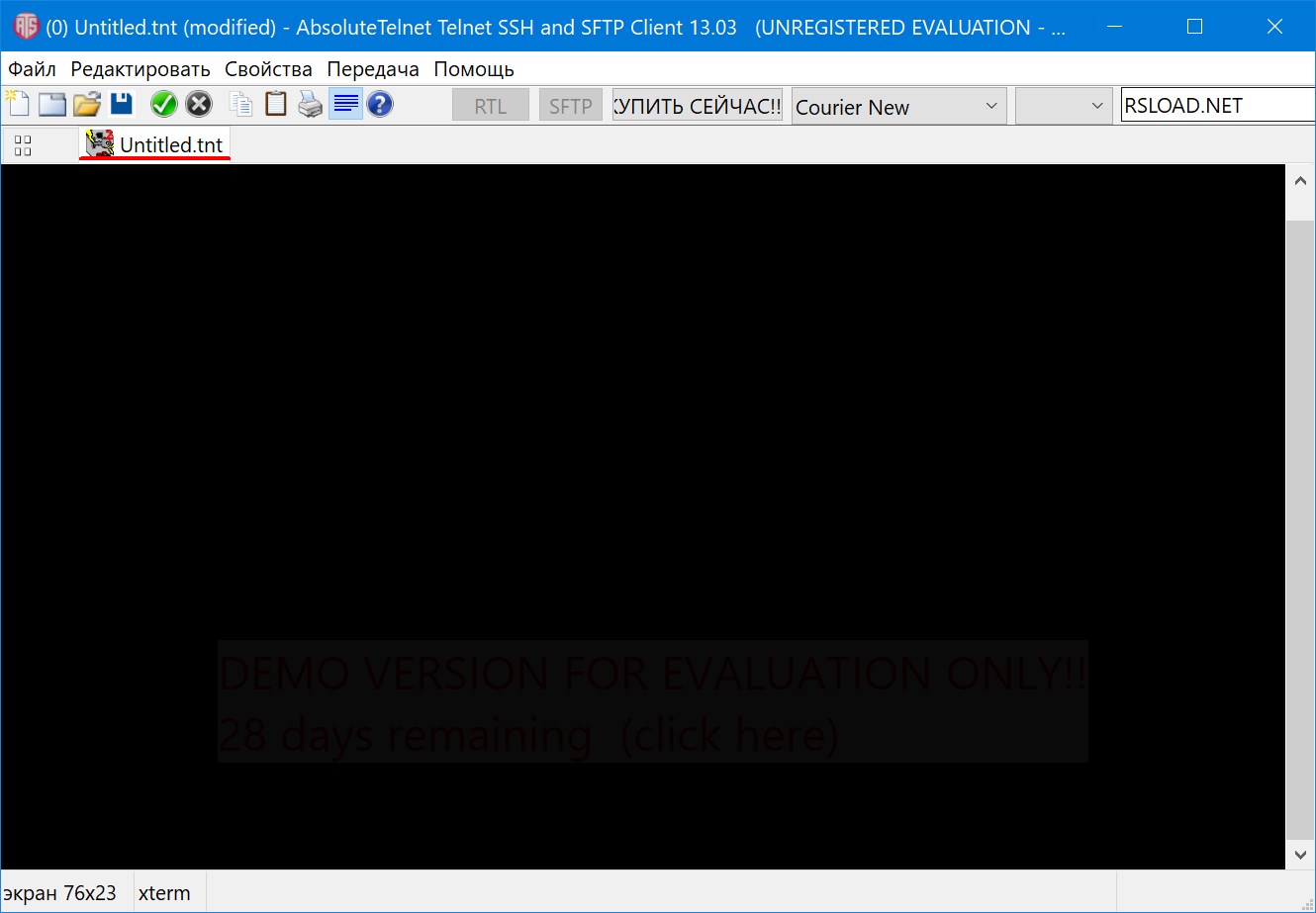This screenshot has width=1316, height=913.
Task: Click the КУПИТЬ СЕЙЧАС button
Action: pos(698,106)
